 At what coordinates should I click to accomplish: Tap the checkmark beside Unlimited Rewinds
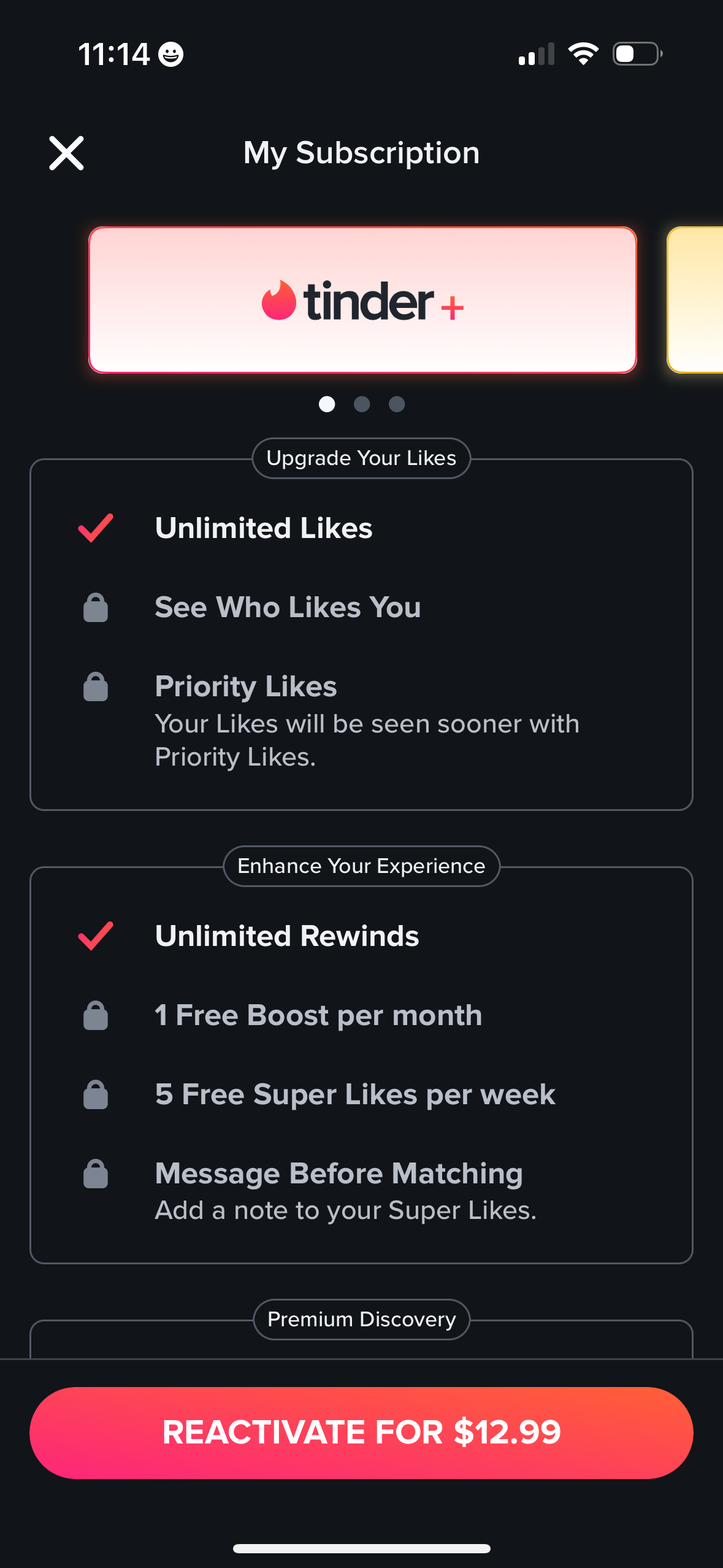click(x=96, y=936)
